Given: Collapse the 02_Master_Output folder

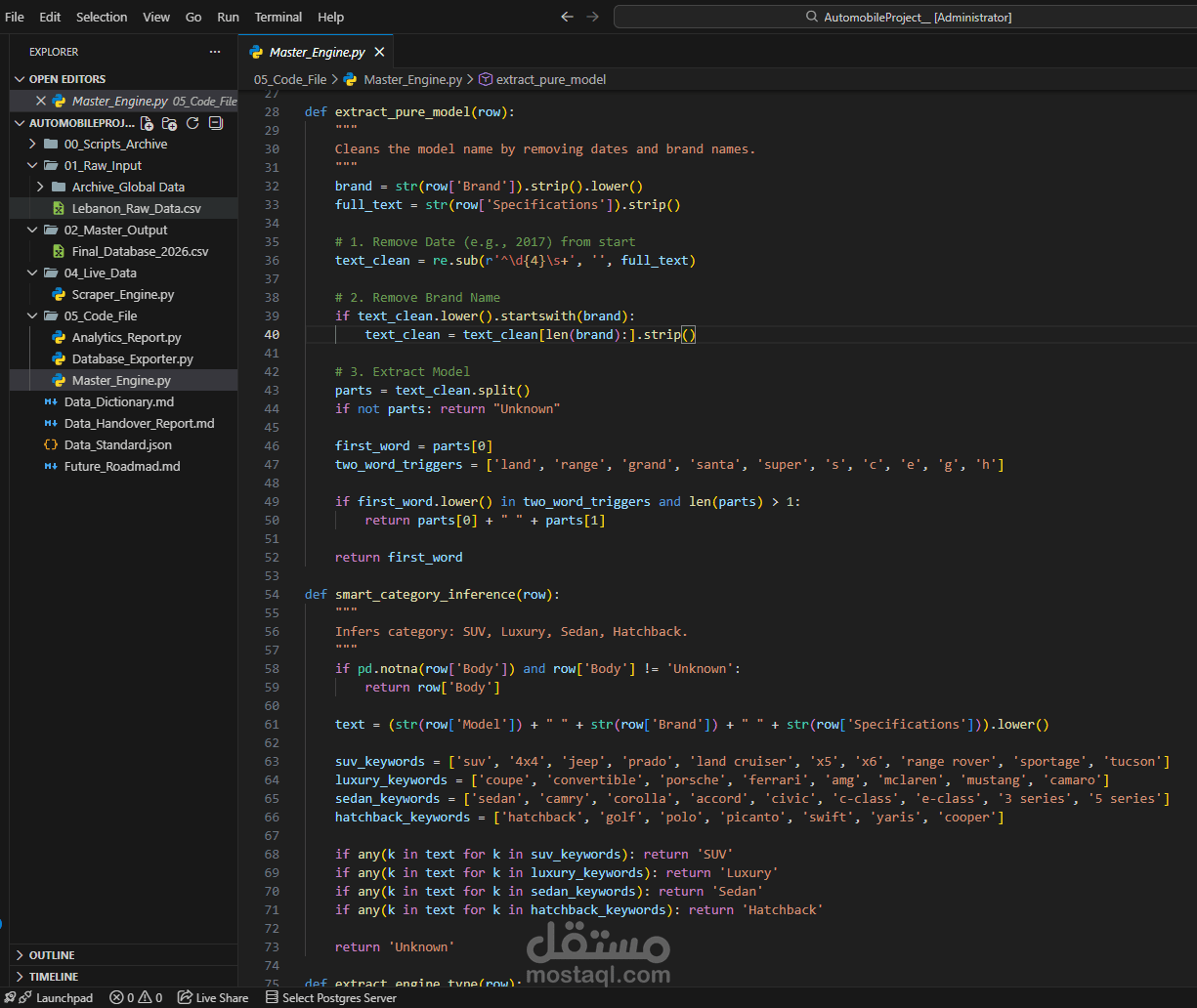Looking at the screenshot, I should tap(33, 230).
